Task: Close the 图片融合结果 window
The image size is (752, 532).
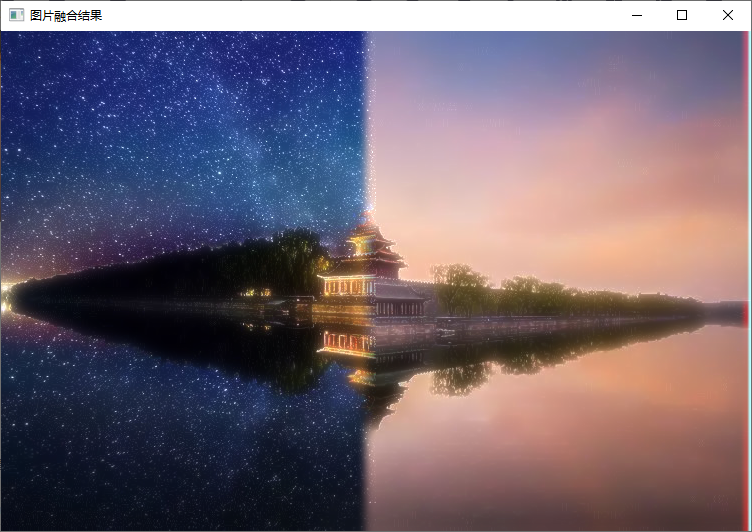Action: pyautogui.click(x=728, y=15)
